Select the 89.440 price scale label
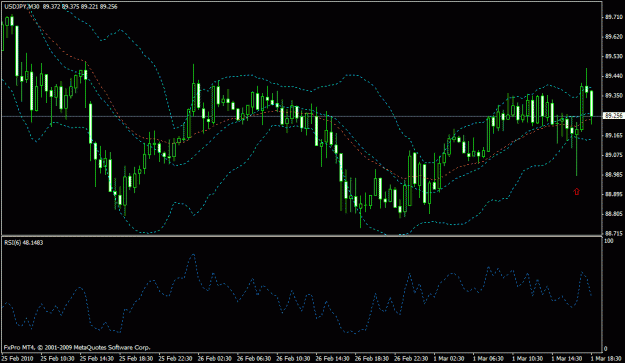This screenshot has width=625, height=363. [613, 76]
